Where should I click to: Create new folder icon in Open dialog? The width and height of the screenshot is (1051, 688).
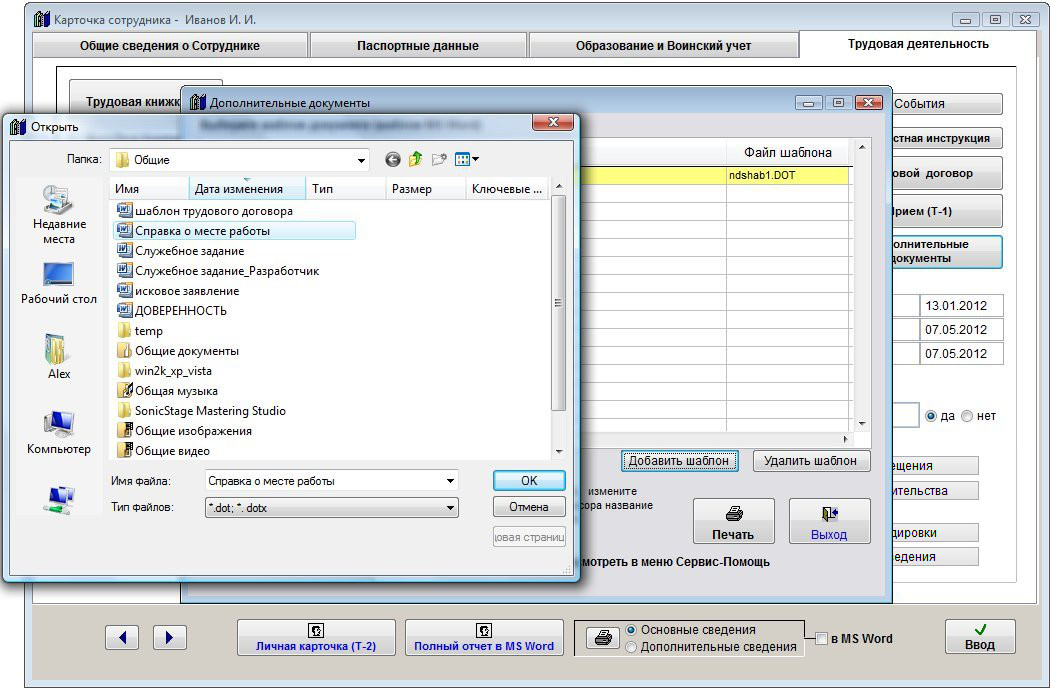pyautogui.click(x=439, y=160)
